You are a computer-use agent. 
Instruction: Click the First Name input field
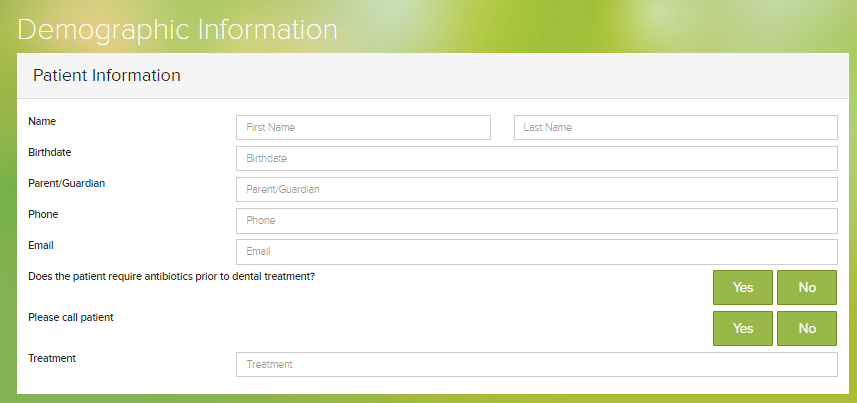[x=363, y=128]
